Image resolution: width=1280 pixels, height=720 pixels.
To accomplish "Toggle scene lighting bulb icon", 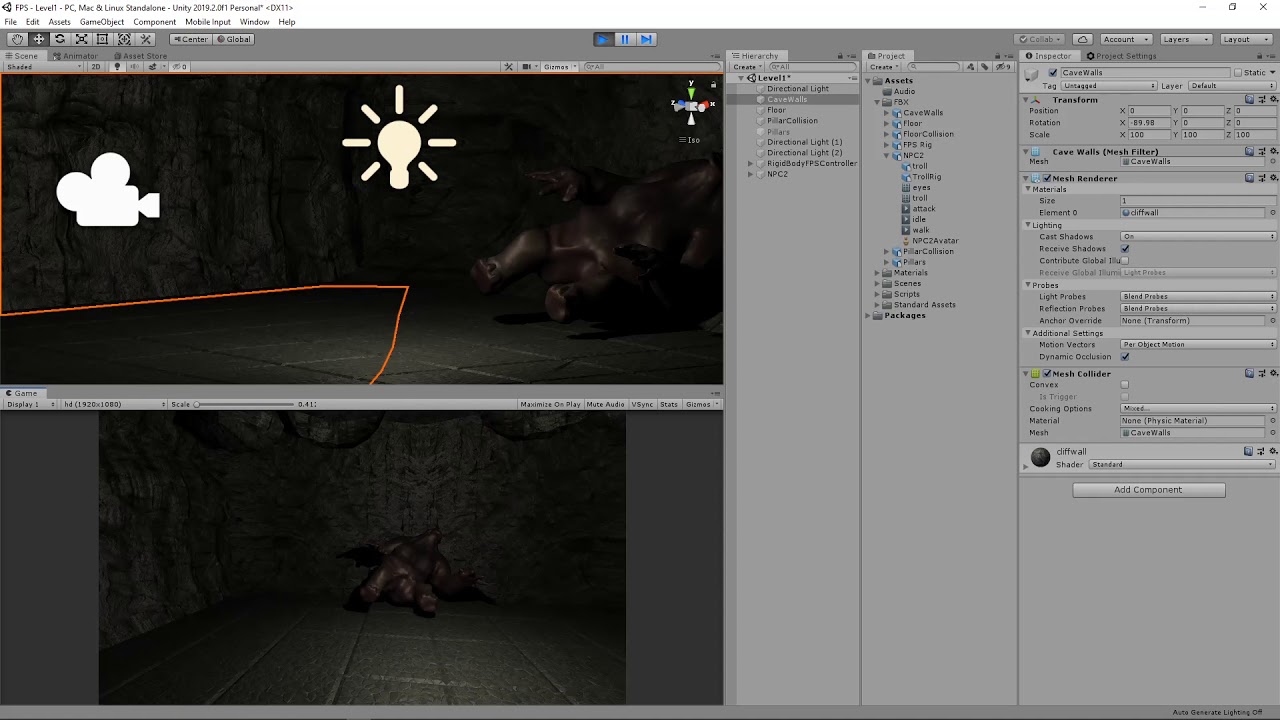I will (117, 67).
